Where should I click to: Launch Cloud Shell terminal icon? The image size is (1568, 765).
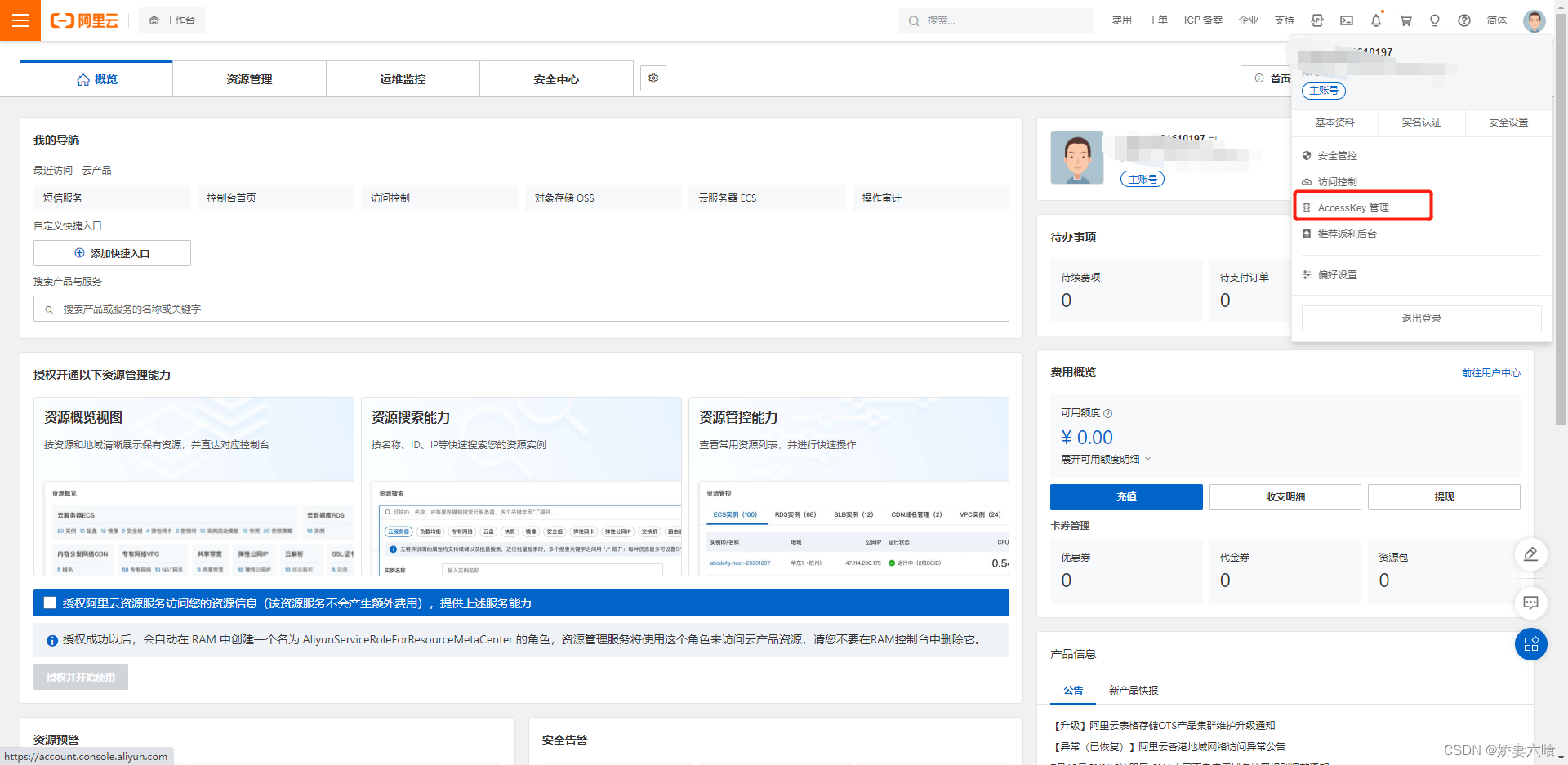point(1347,20)
